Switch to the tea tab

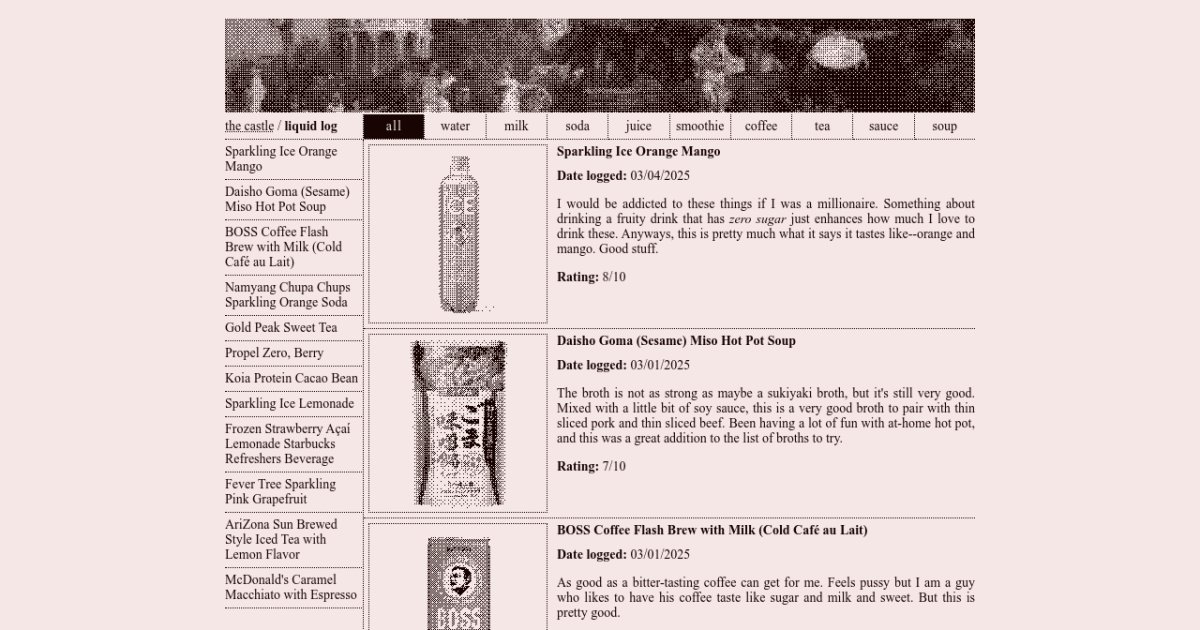[x=821, y=126]
